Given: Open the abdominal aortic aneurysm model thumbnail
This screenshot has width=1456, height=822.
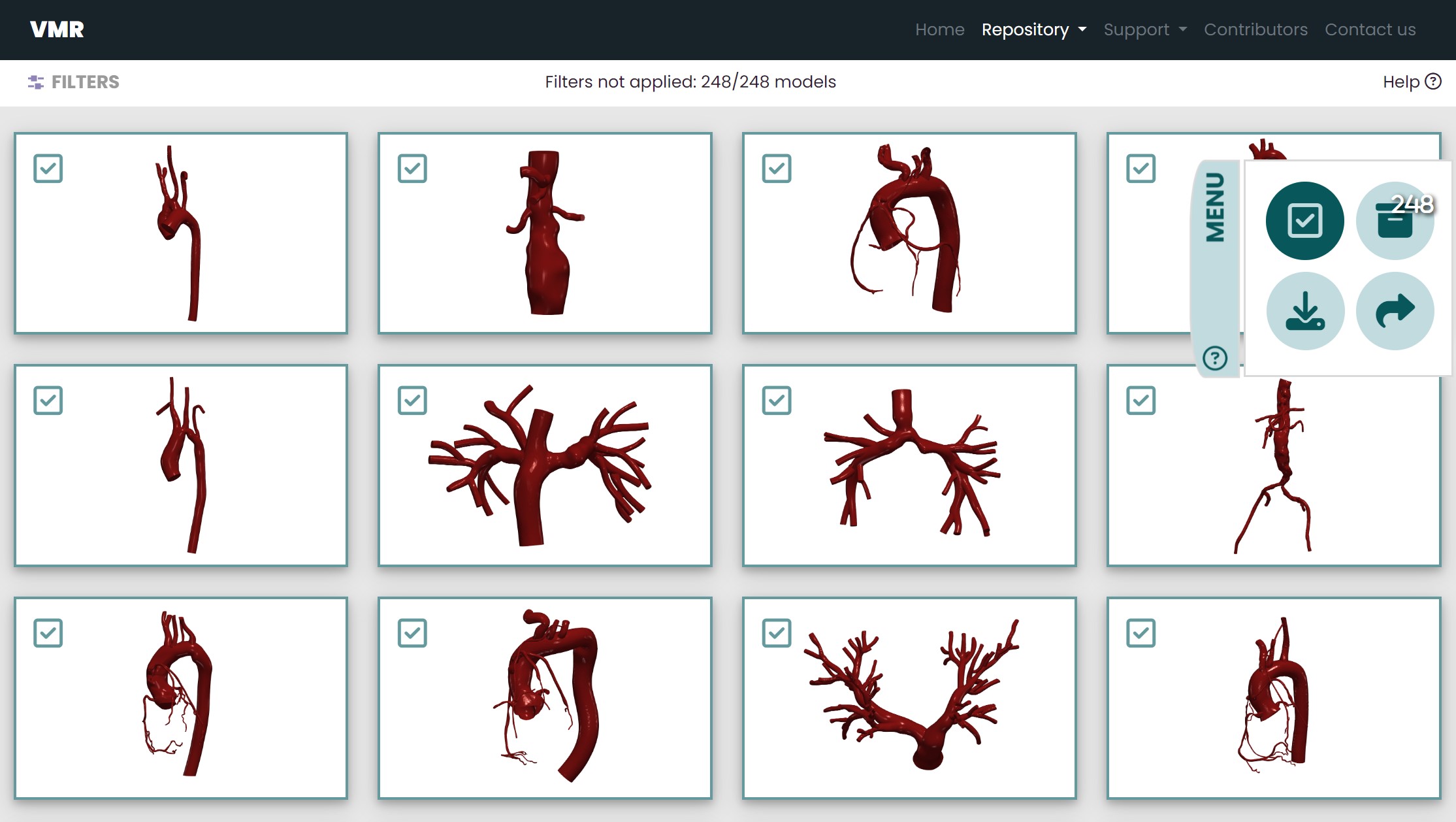Looking at the screenshot, I should tap(545, 233).
